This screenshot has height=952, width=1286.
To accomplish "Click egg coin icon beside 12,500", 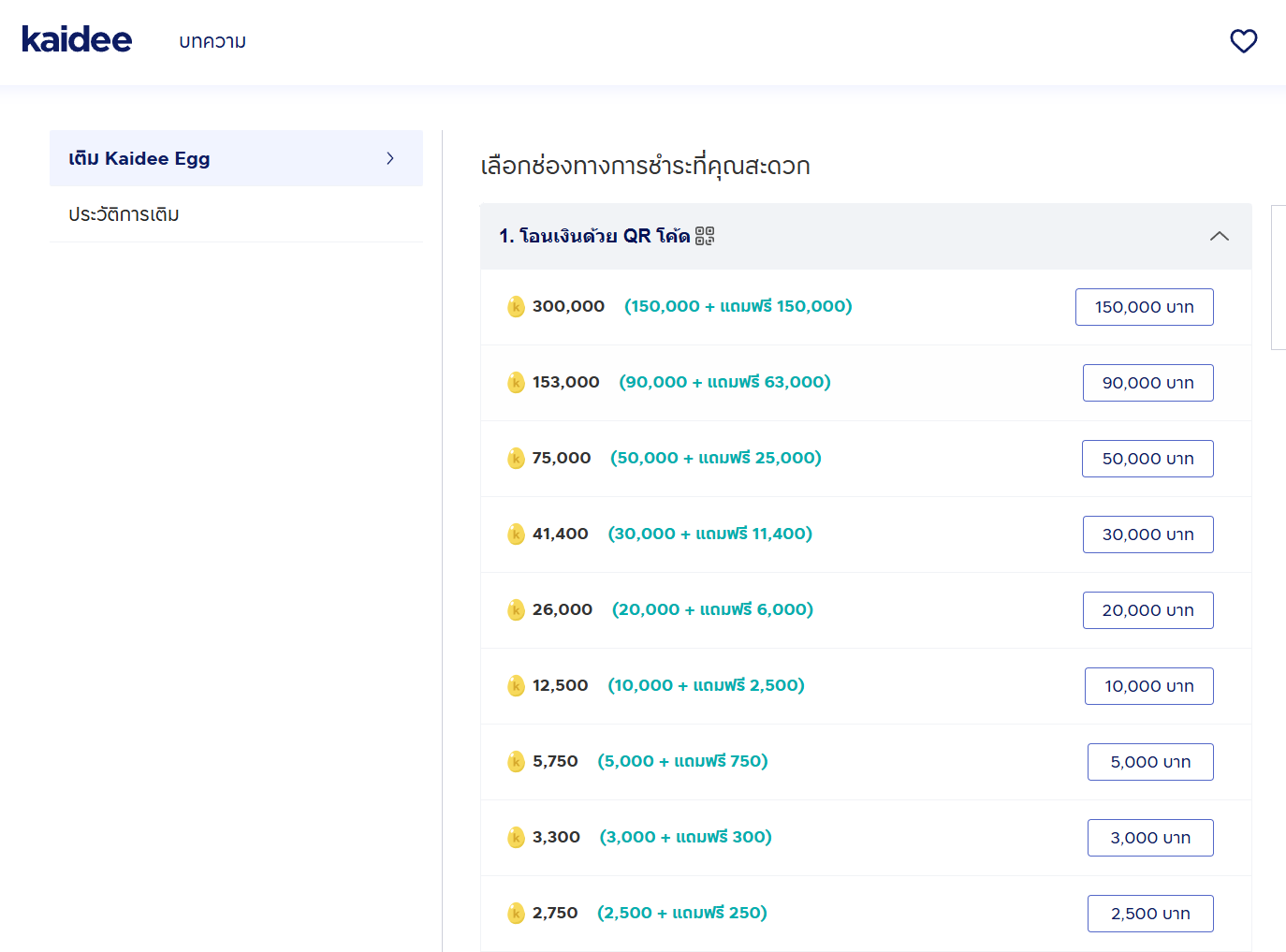I will [x=516, y=686].
